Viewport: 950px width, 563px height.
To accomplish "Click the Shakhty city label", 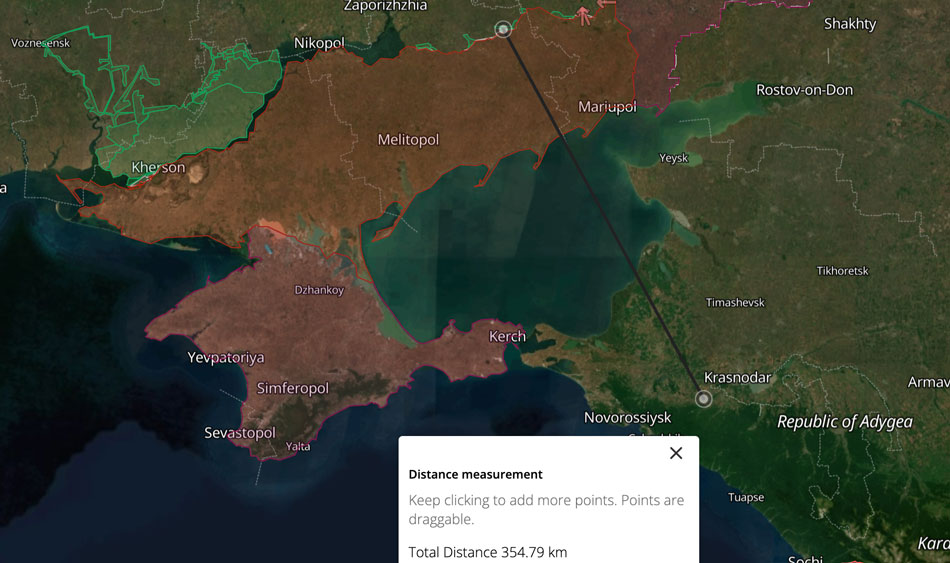I will pos(850,24).
